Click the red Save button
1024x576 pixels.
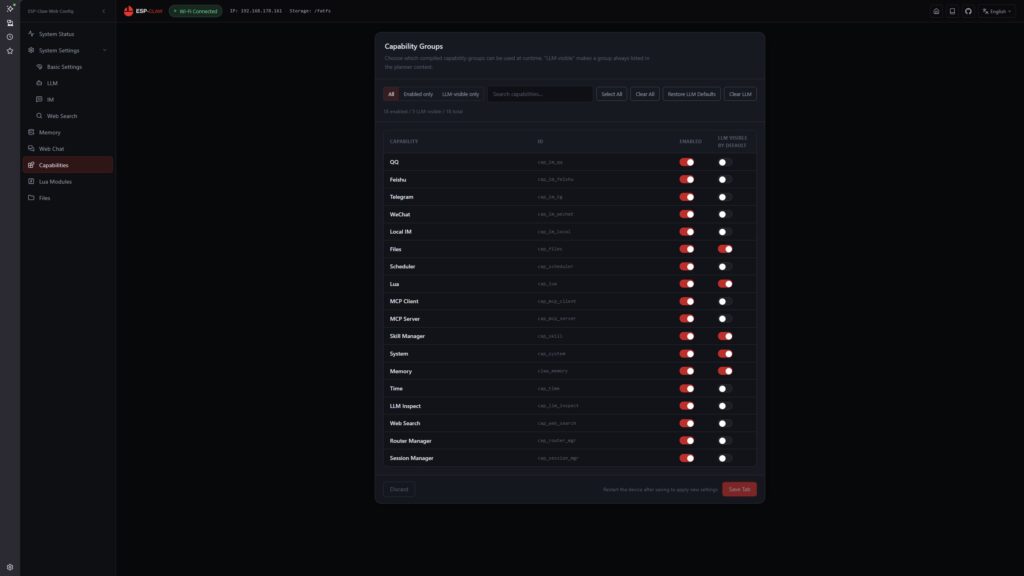739,489
